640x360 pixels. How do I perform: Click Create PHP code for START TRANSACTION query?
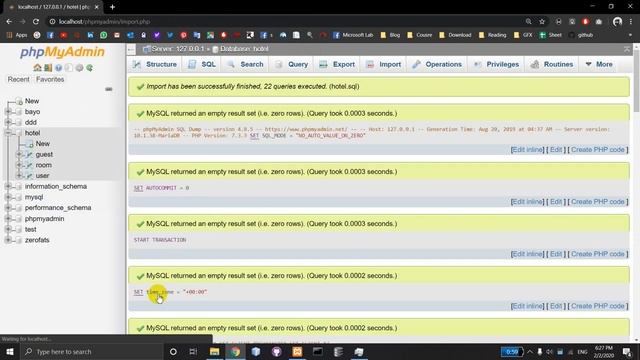click(598, 254)
